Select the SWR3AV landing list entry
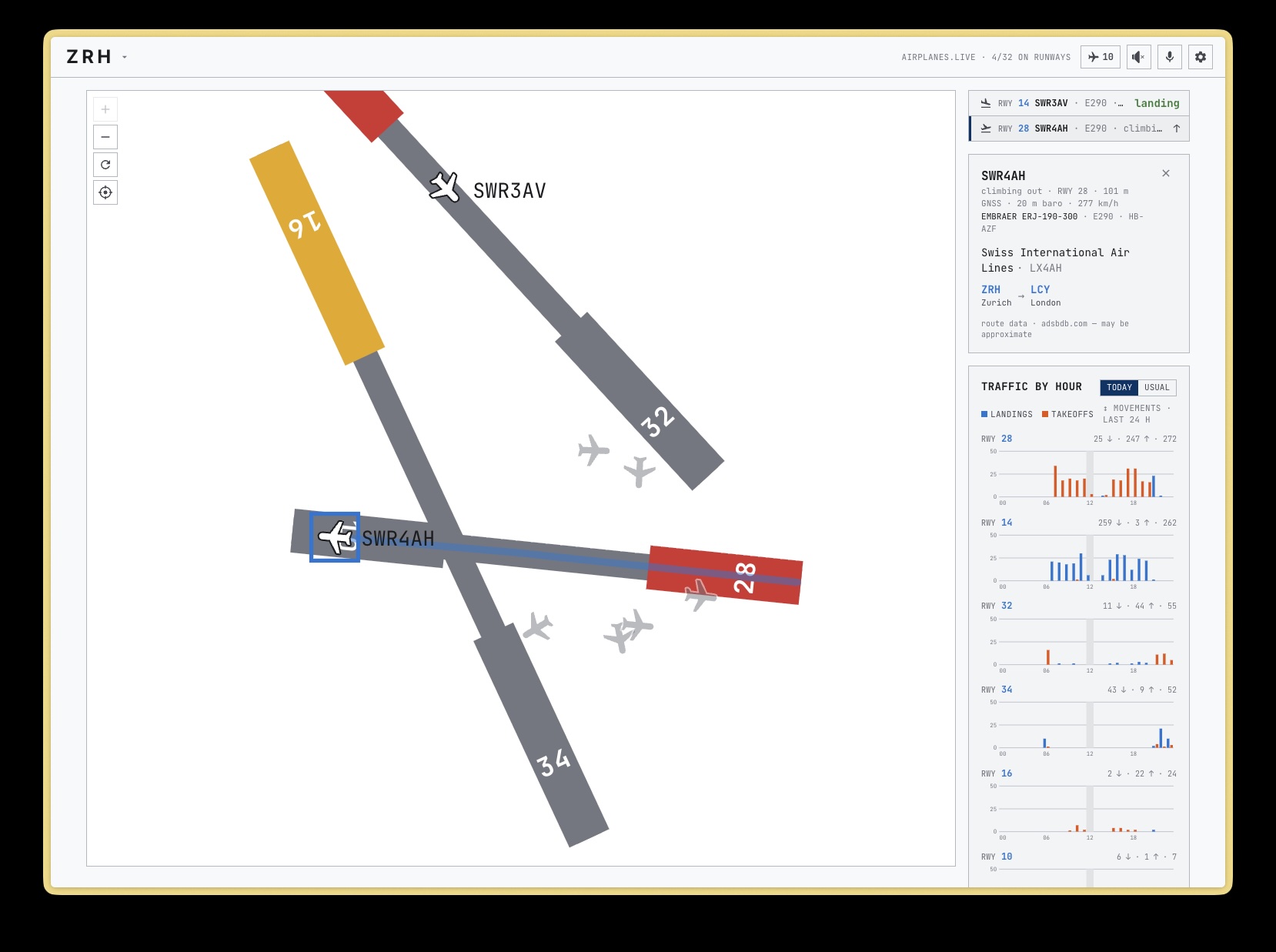 point(1079,103)
